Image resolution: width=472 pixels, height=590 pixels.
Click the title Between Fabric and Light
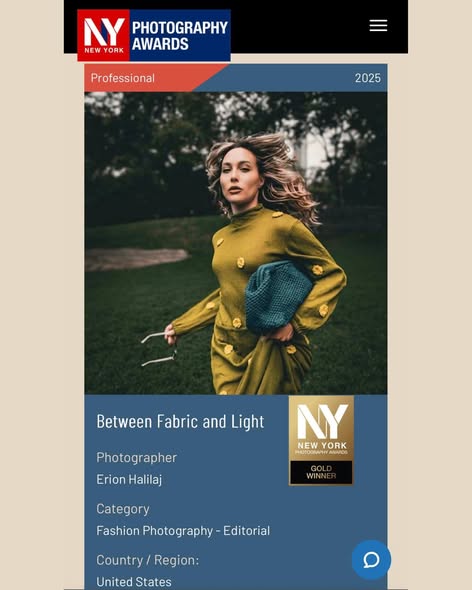point(180,421)
